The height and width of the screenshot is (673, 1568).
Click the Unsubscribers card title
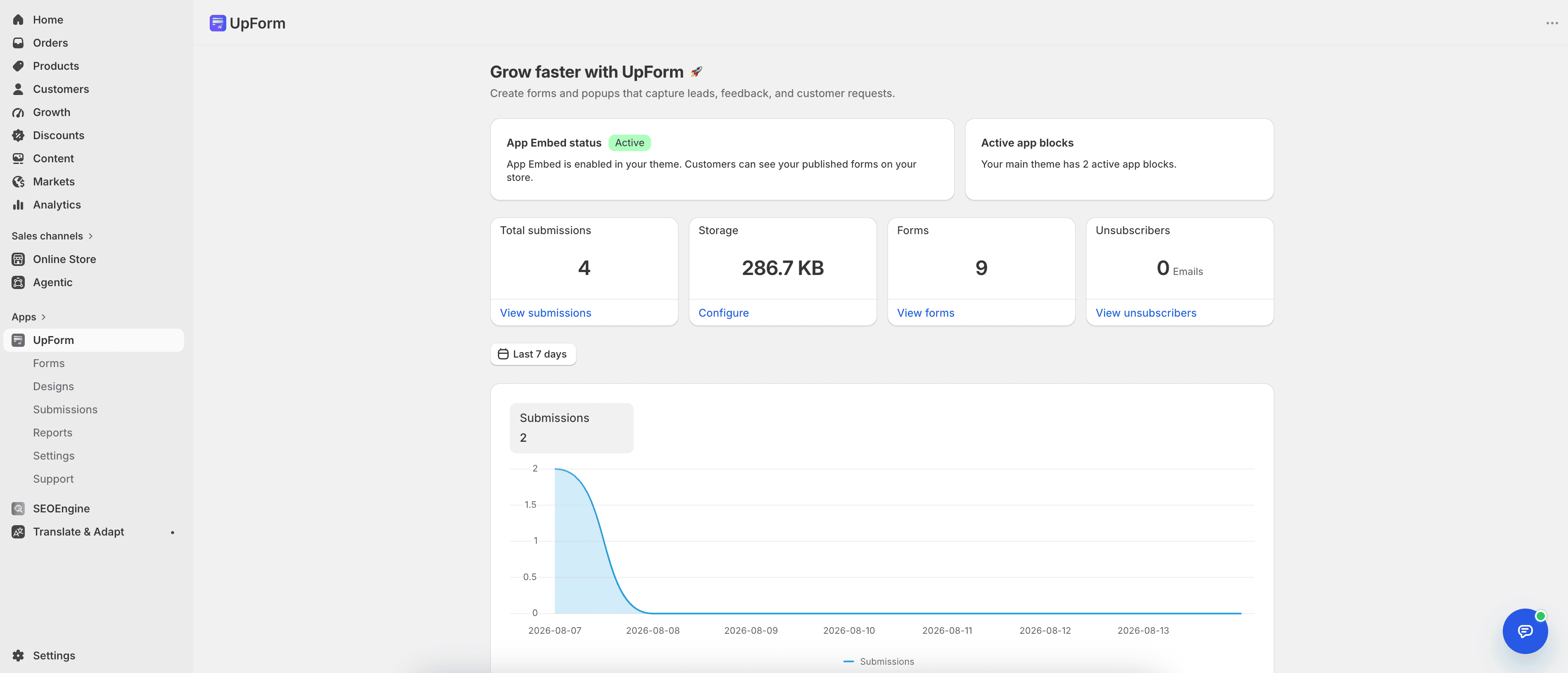tap(1132, 231)
